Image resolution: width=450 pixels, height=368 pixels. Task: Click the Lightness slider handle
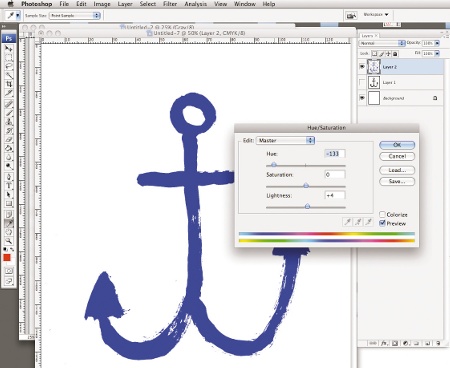click(x=307, y=207)
